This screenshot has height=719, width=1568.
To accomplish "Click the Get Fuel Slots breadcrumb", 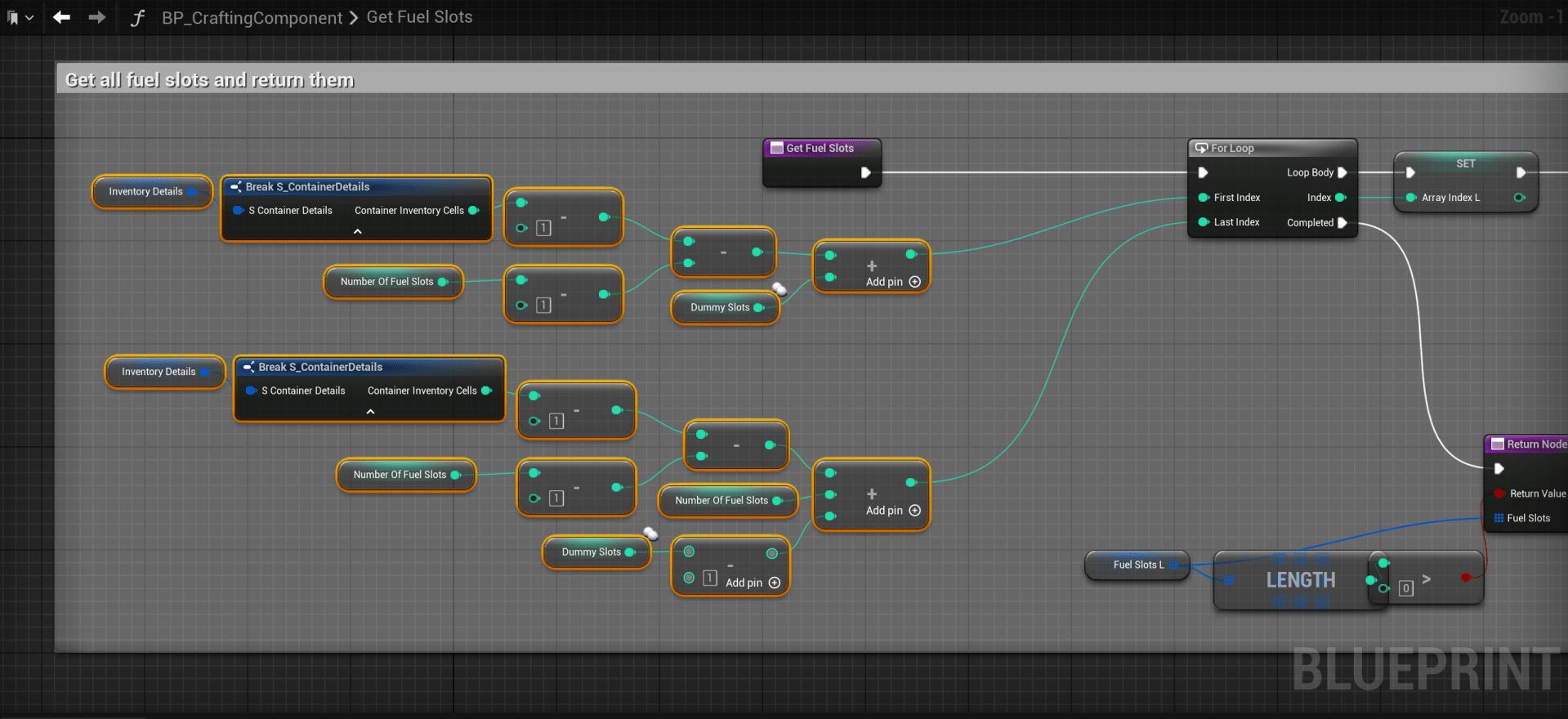I will pyautogui.click(x=419, y=17).
